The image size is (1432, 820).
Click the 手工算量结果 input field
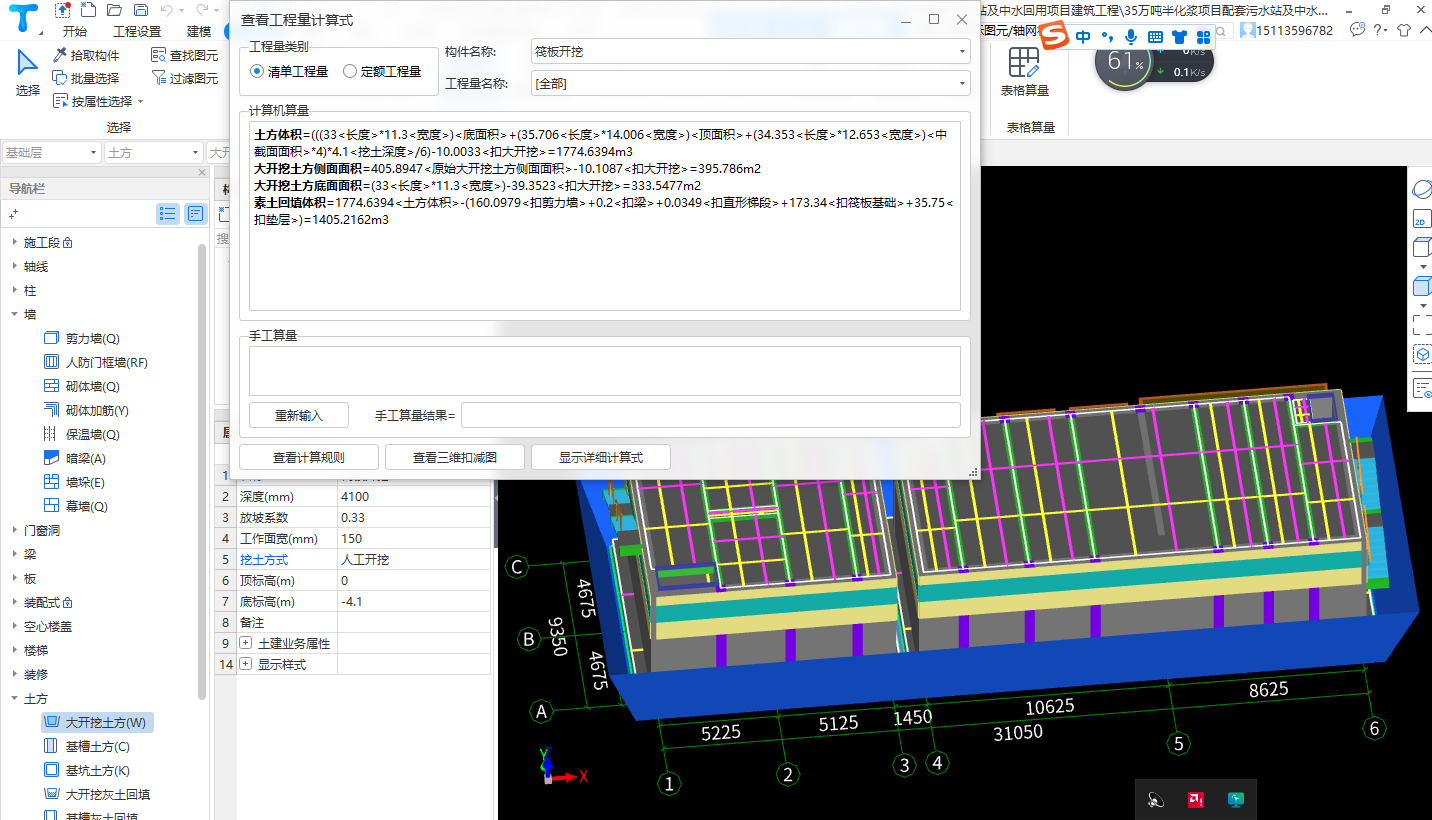point(710,415)
